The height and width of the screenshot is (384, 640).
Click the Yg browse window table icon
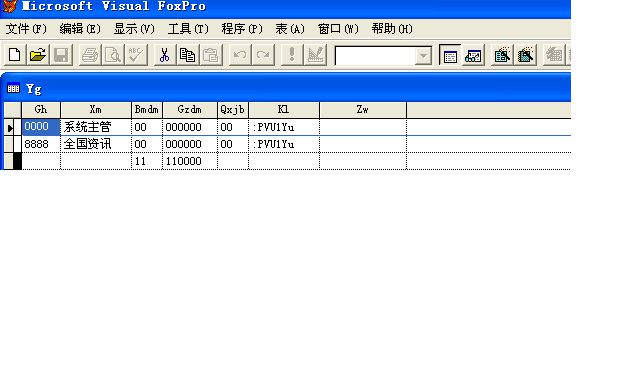13,89
